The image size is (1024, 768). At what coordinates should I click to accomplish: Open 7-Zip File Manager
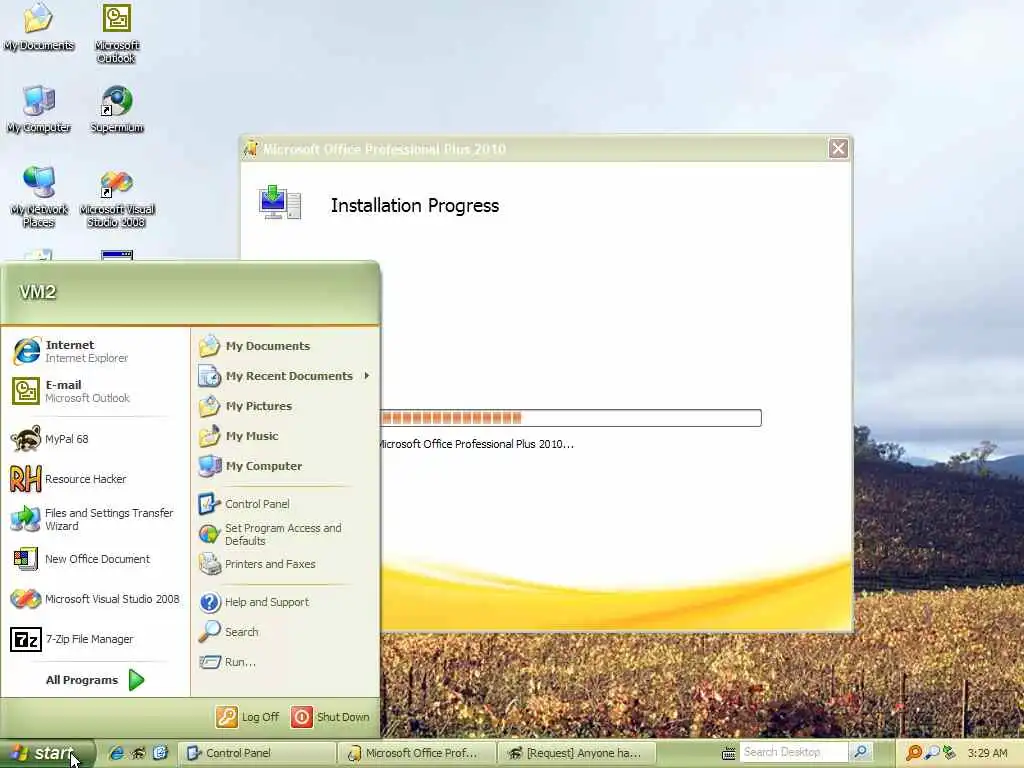click(95, 639)
